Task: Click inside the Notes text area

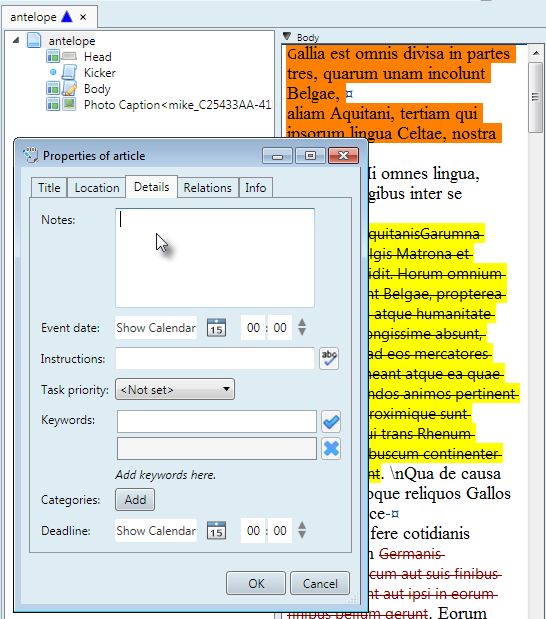Action: point(215,258)
